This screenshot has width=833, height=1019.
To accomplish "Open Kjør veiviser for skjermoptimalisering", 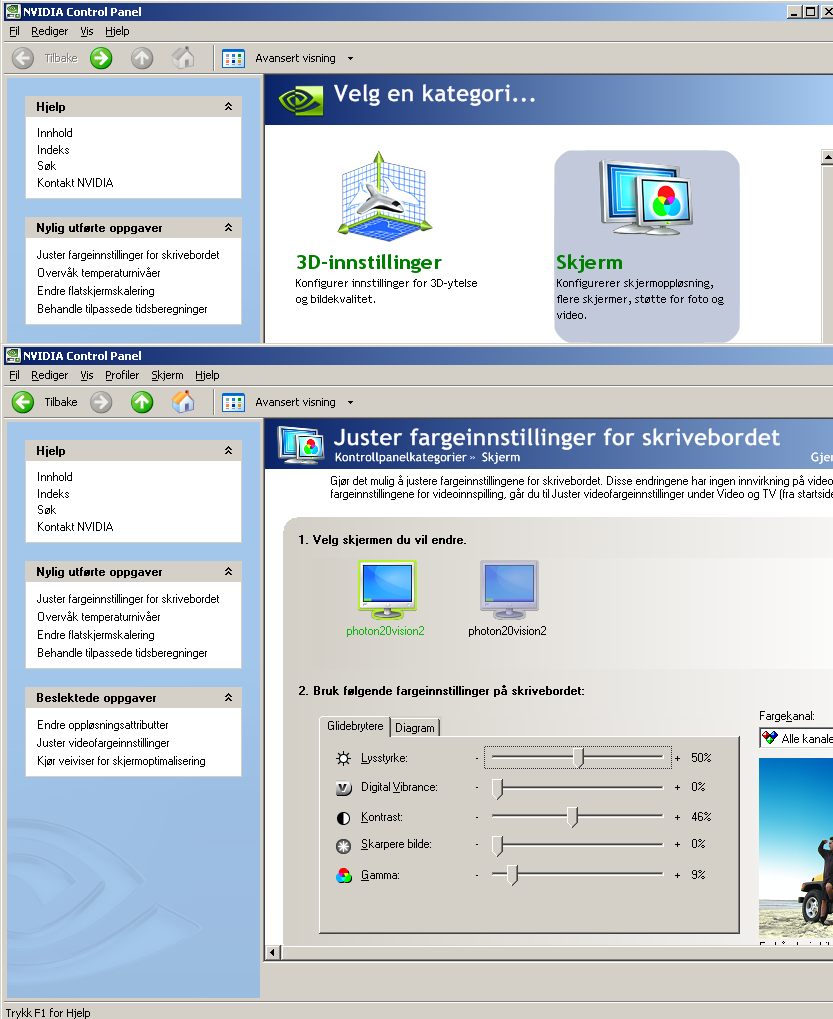I will click(x=122, y=761).
